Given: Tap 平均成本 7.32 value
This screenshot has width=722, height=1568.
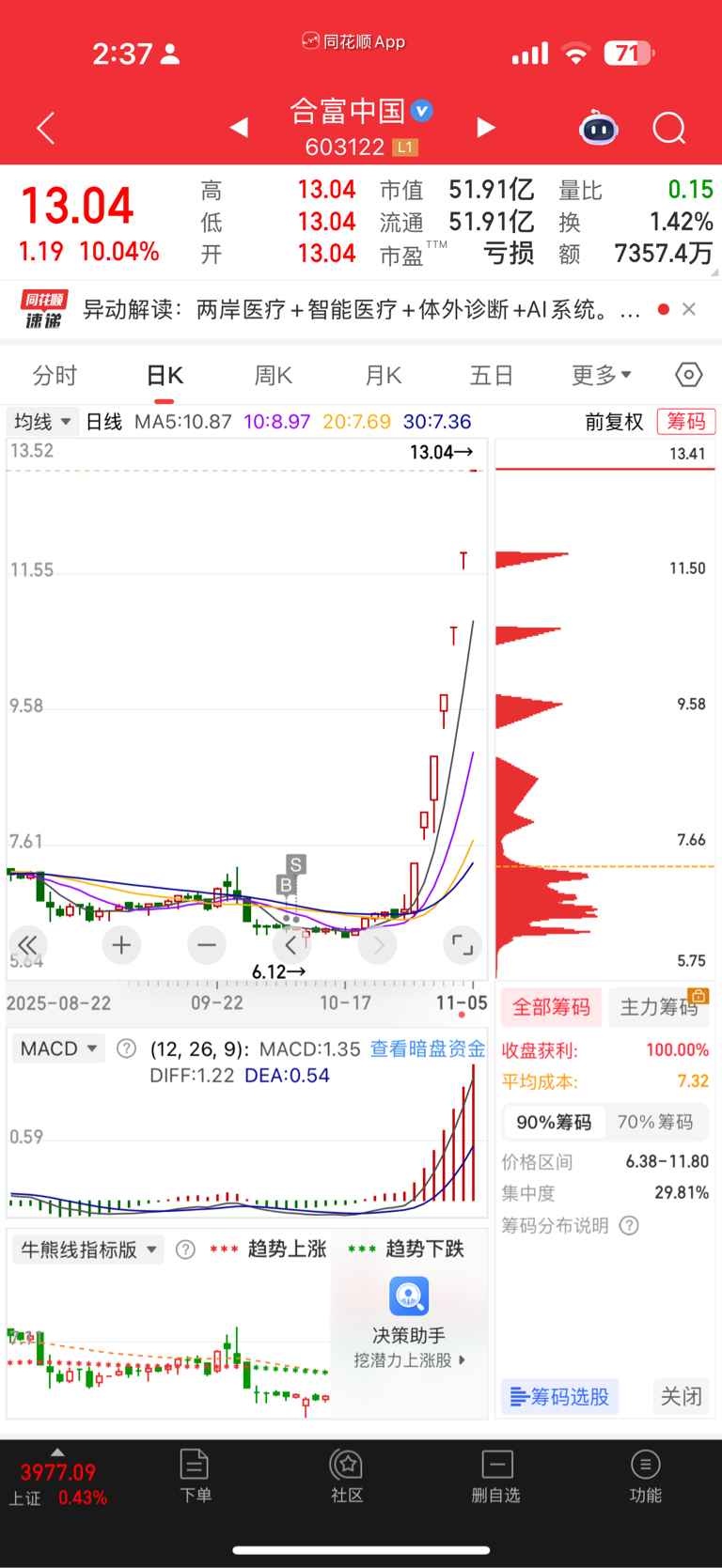Looking at the screenshot, I should pyautogui.click(x=693, y=1081).
